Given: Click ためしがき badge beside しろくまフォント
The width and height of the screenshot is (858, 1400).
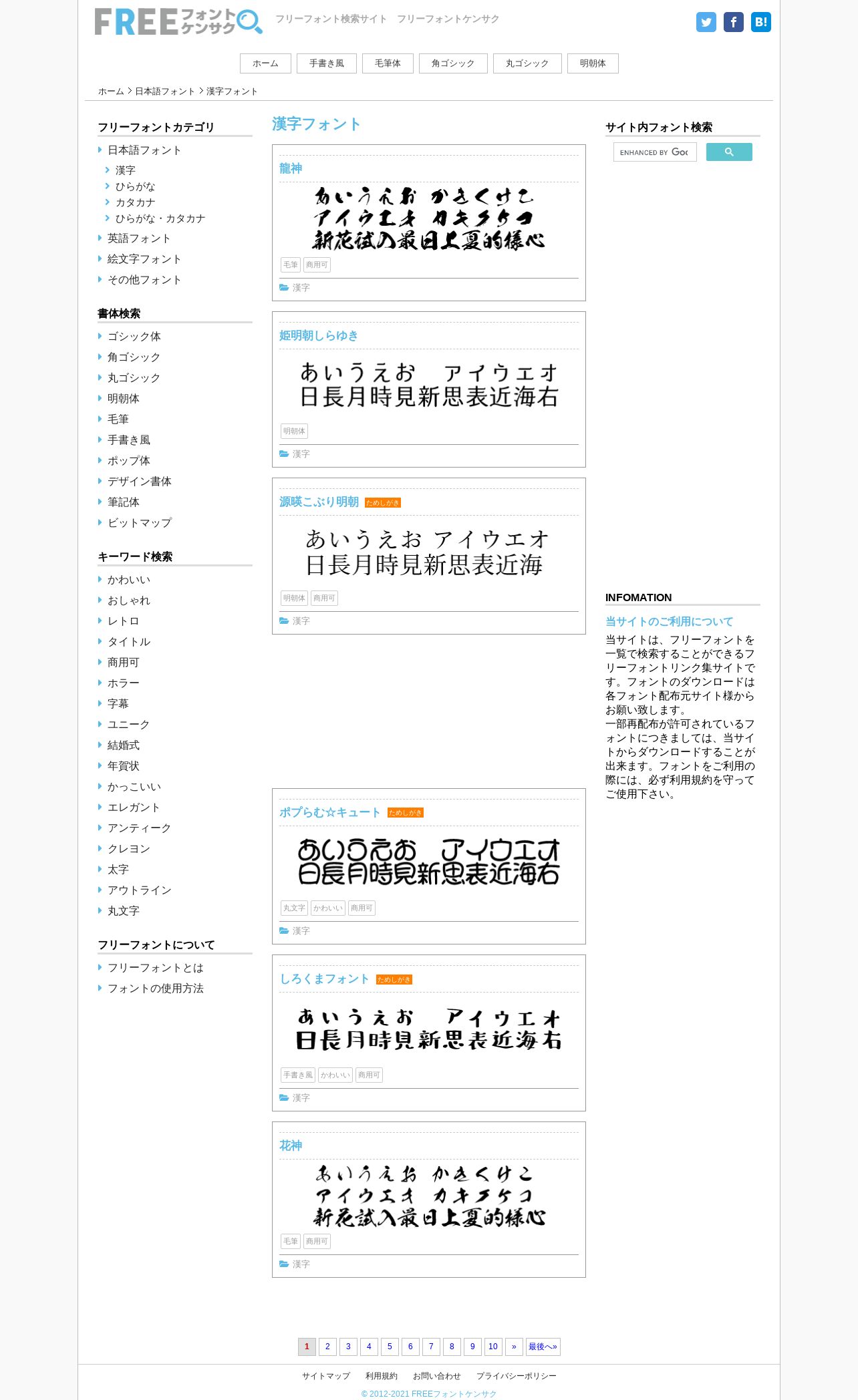Looking at the screenshot, I should coord(394,980).
